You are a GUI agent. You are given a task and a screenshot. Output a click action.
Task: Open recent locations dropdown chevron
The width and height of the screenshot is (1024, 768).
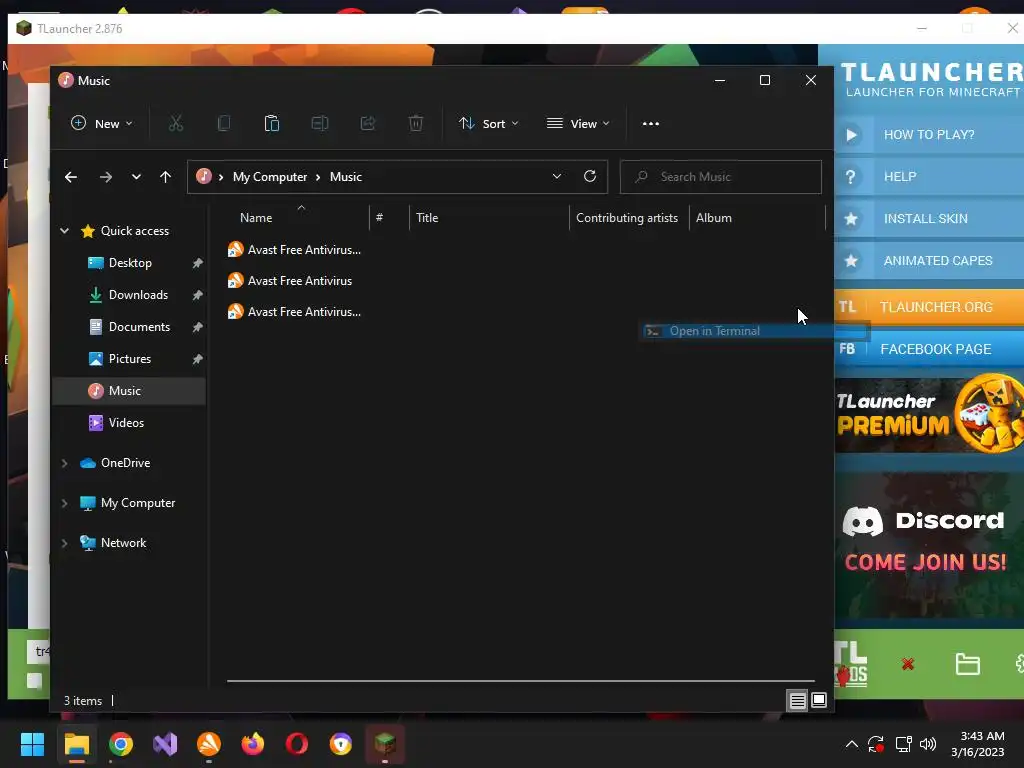[136, 177]
